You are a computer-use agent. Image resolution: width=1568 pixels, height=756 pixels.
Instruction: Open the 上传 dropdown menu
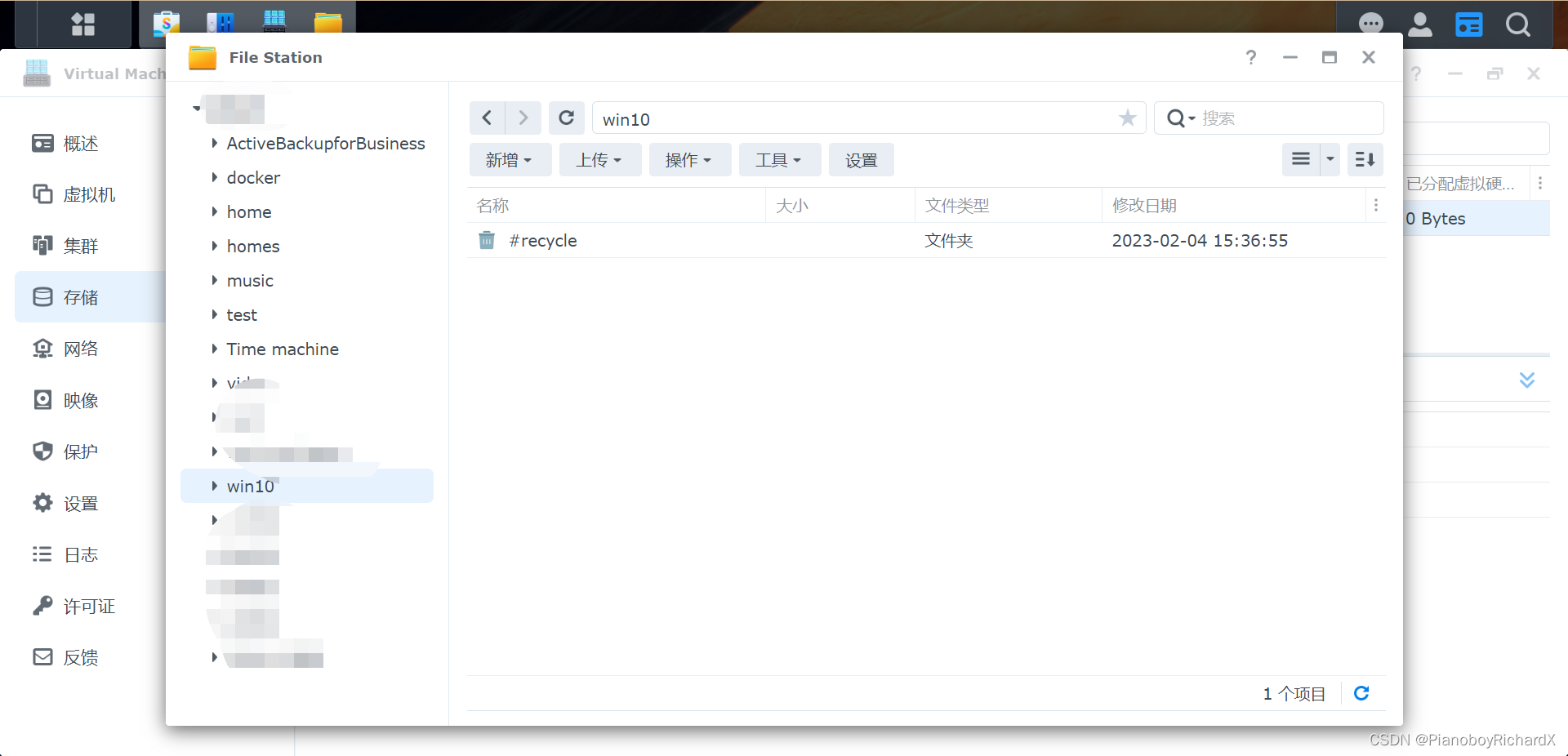[600, 160]
